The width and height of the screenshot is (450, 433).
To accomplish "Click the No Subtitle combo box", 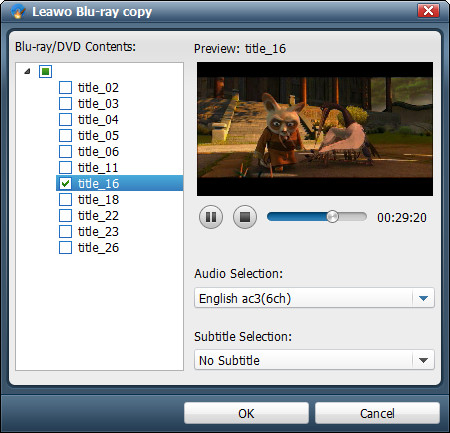I will [x=314, y=360].
